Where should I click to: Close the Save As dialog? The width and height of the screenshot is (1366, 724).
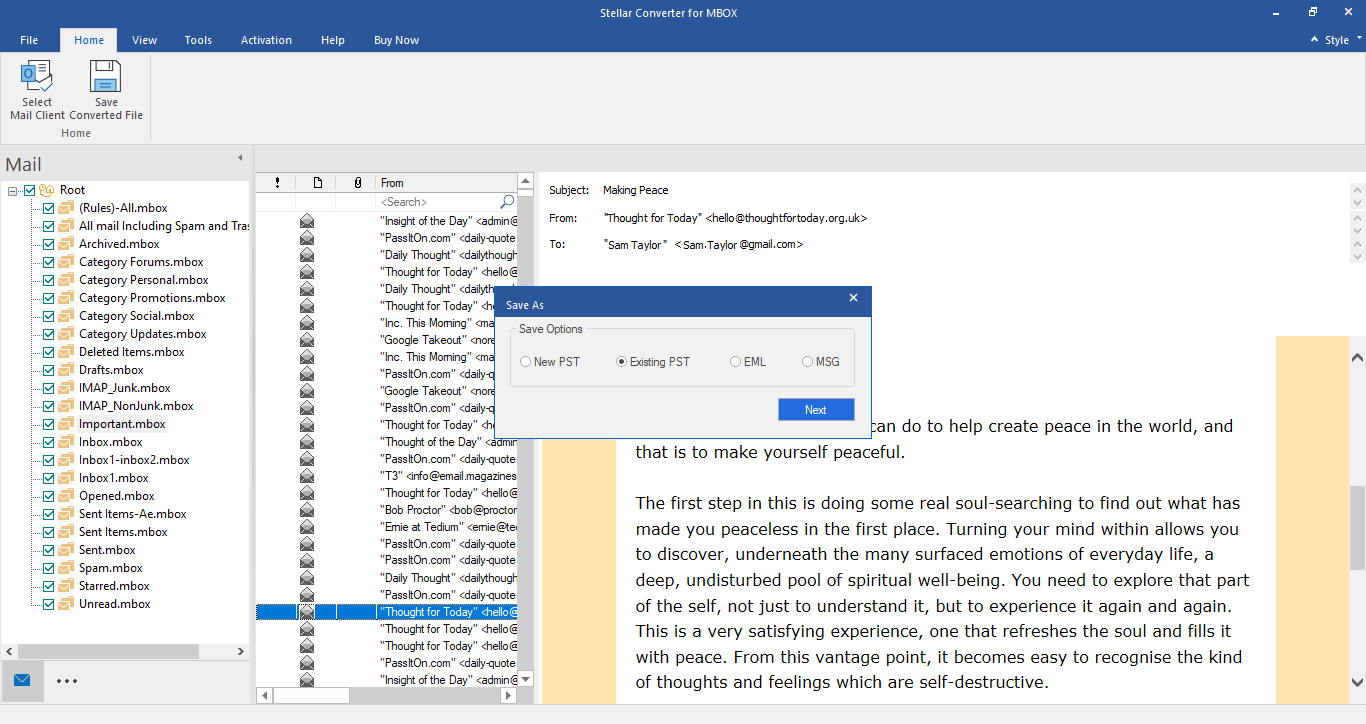[853, 298]
